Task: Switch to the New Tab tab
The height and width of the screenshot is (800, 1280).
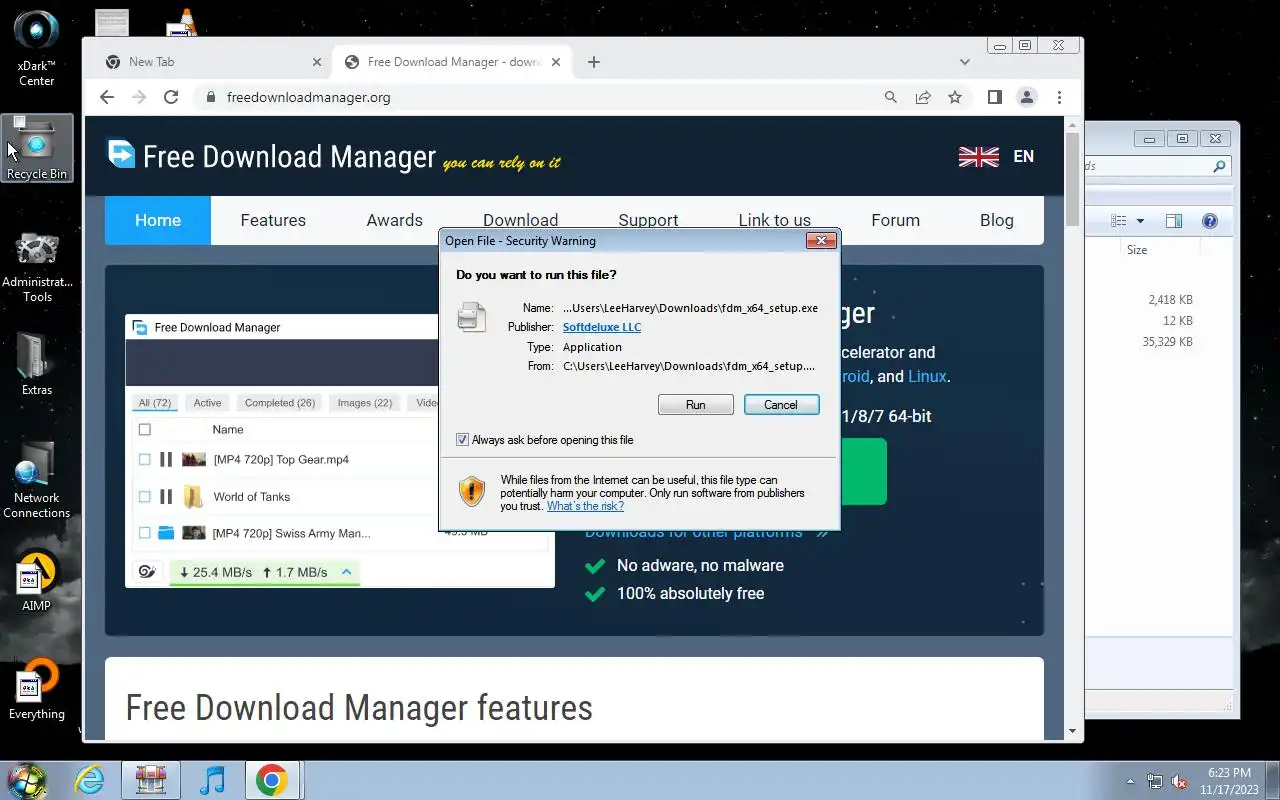Action: [212, 62]
